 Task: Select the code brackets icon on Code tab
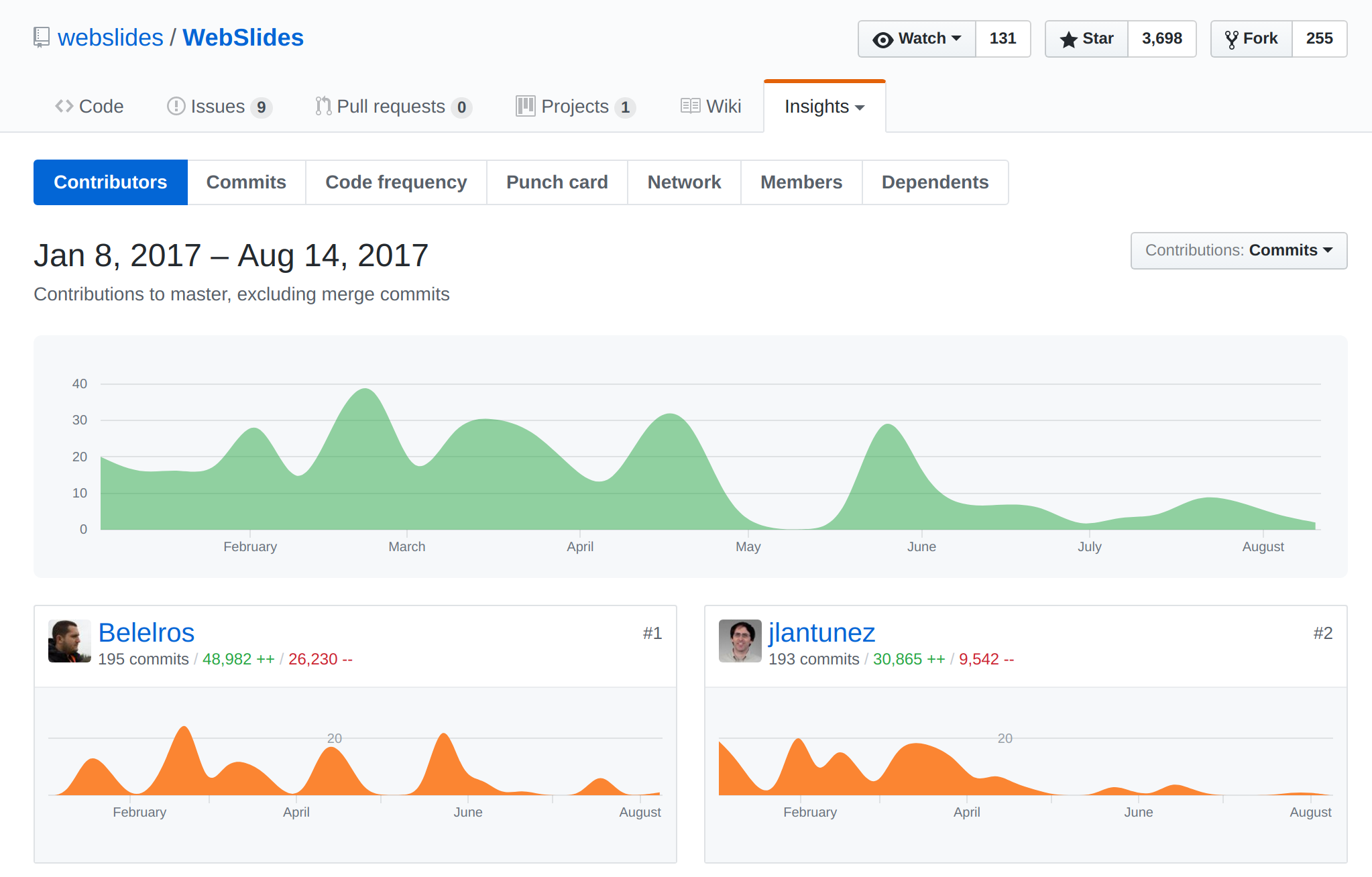tap(64, 106)
